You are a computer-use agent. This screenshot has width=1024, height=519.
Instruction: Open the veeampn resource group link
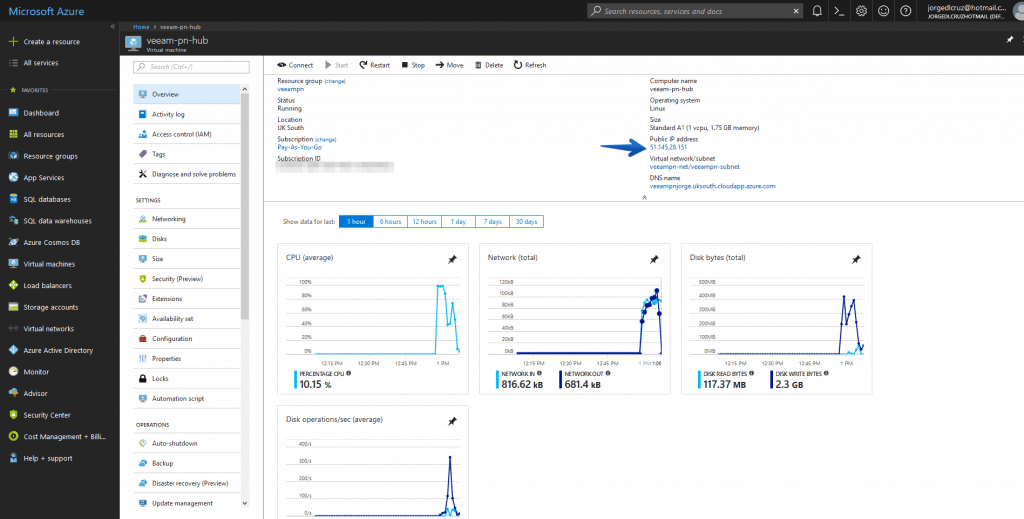pyautogui.click(x=289, y=89)
